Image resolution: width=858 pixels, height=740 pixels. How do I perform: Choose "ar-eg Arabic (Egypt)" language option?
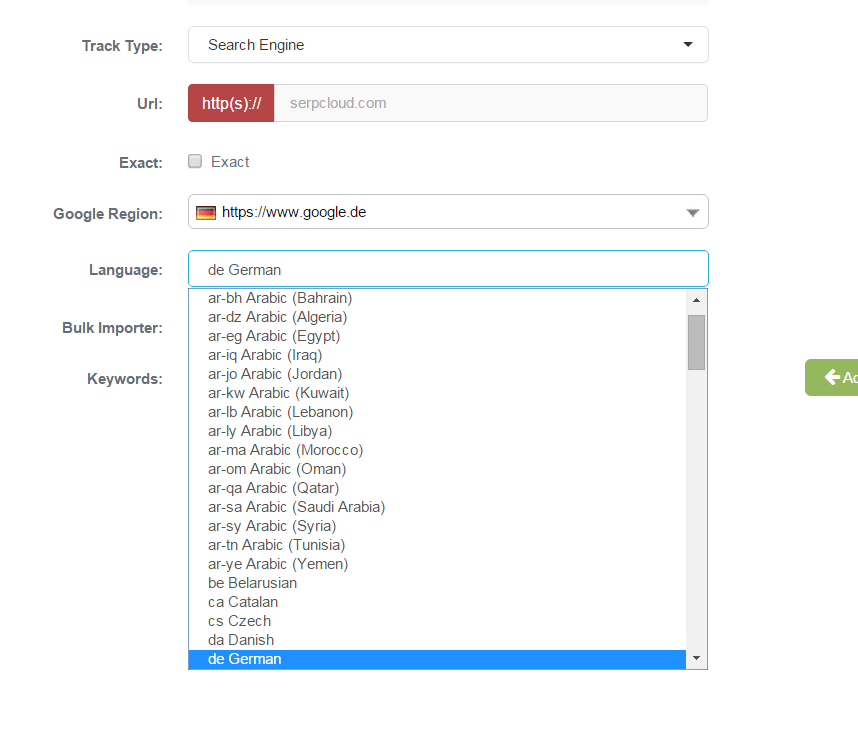tap(274, 336)
